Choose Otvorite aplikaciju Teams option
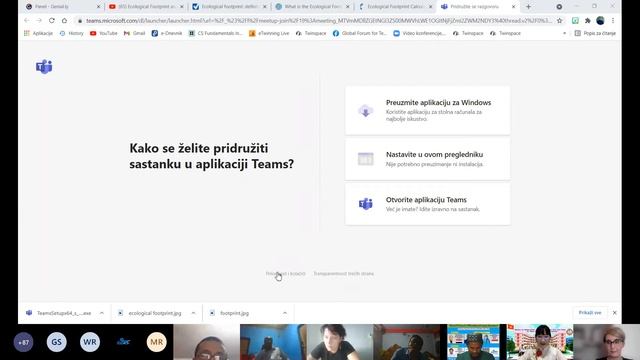The height and width of the screenshot is (360, 640). coord(428,204)
